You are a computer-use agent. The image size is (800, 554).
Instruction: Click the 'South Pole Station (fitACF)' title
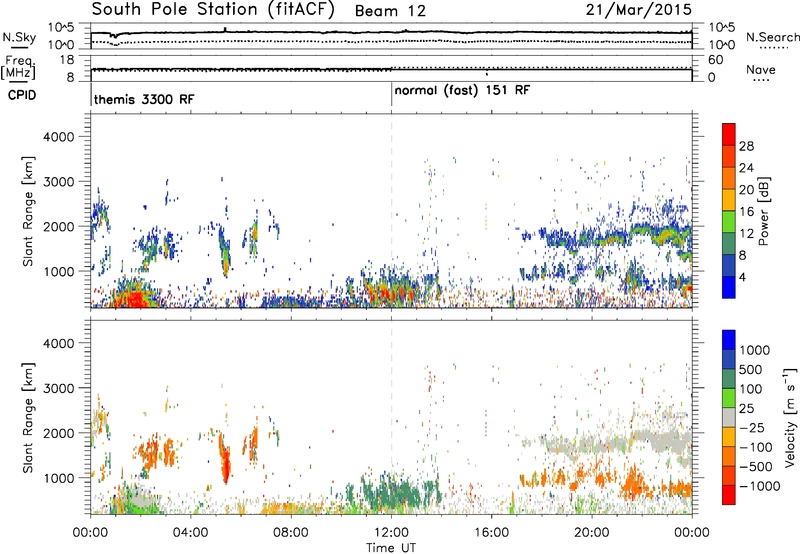[x=213, y=9]
